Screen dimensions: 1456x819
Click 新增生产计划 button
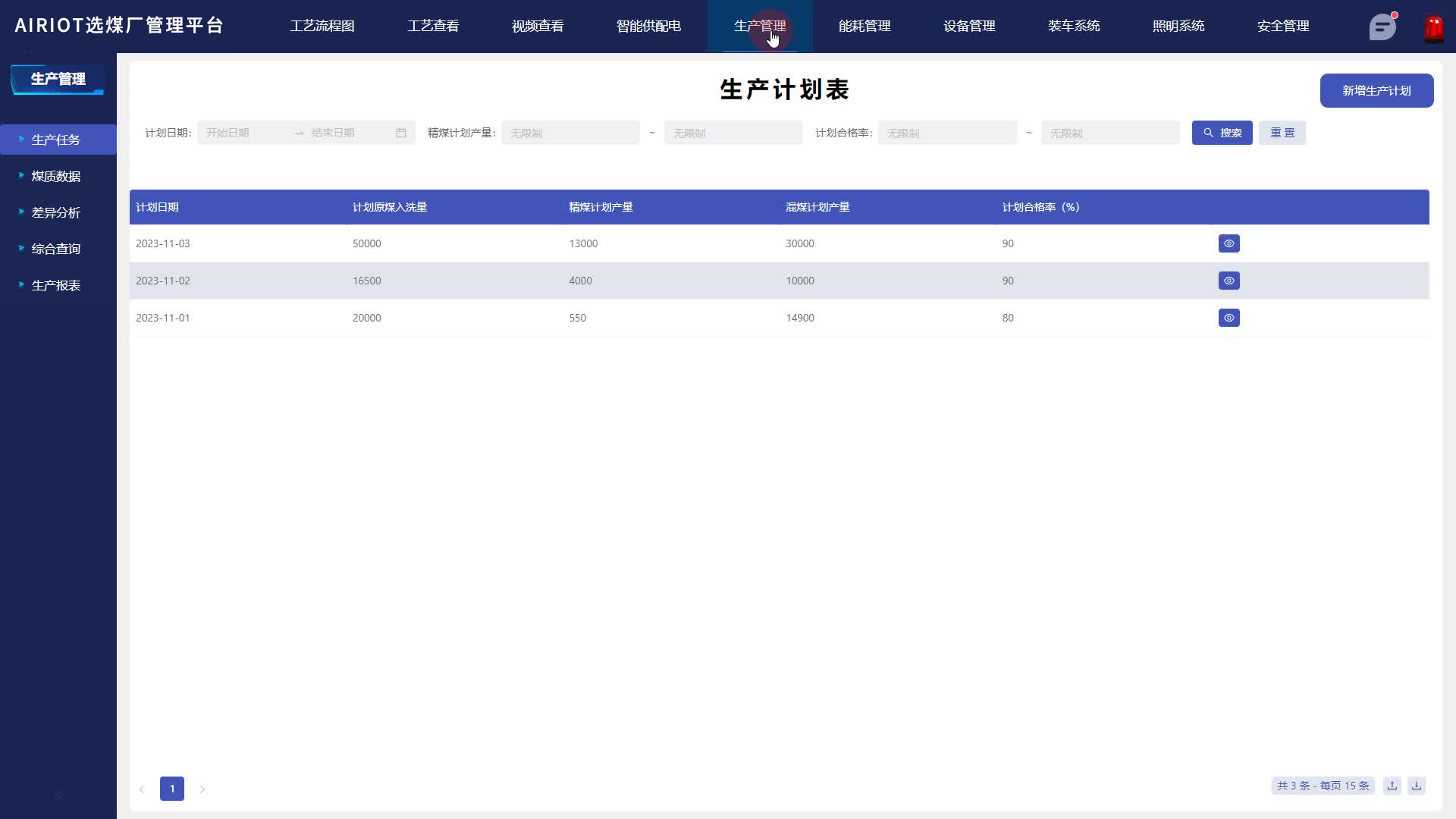coord(1376,90)
